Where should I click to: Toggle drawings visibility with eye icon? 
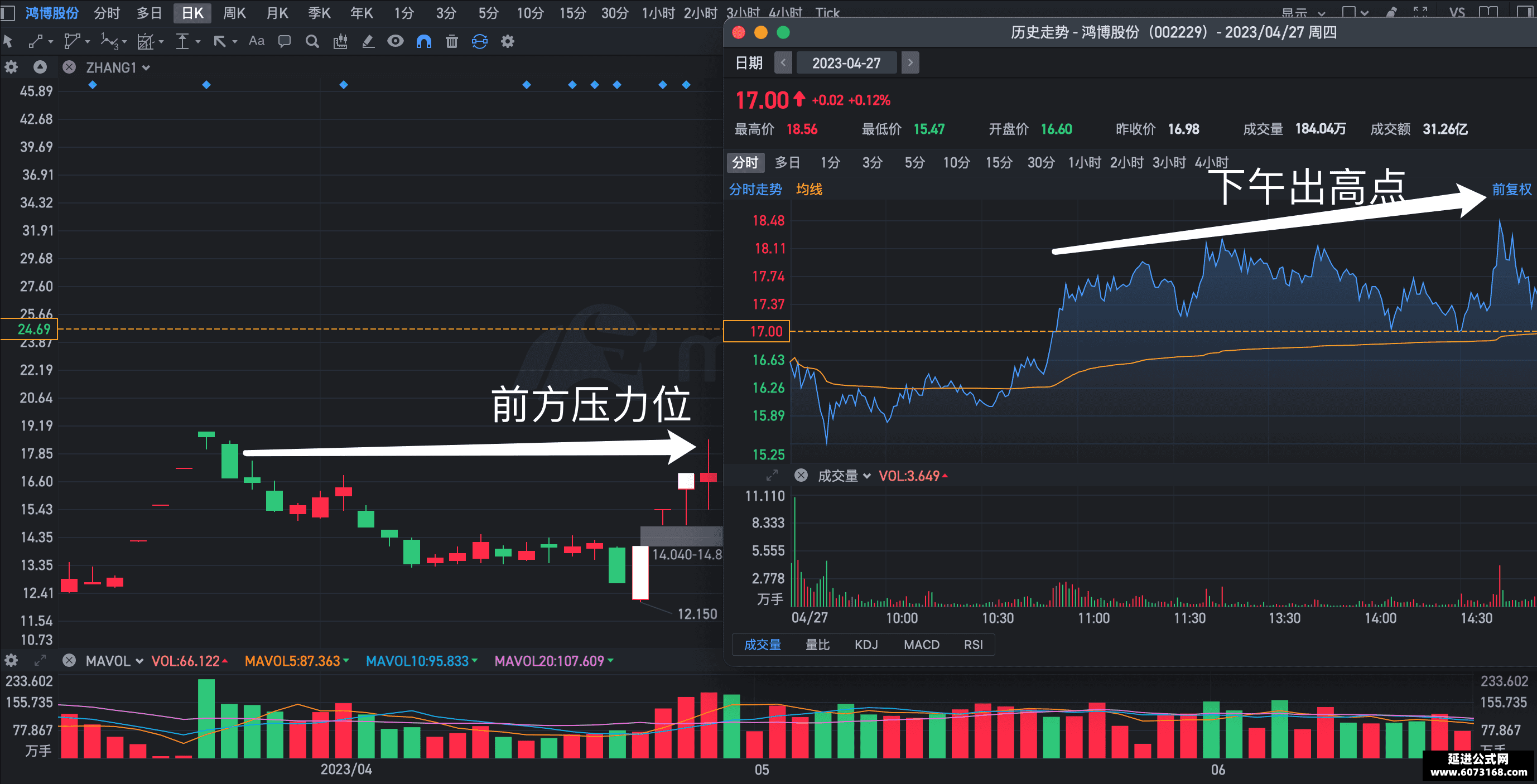click(x=396, y=41)
